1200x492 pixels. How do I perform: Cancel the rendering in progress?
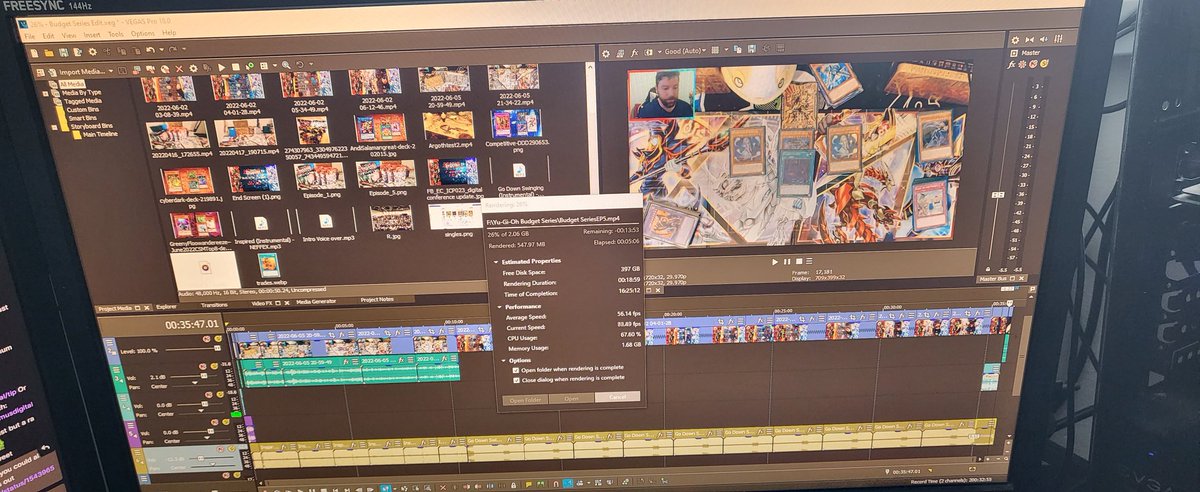click(x=618, y=397)
